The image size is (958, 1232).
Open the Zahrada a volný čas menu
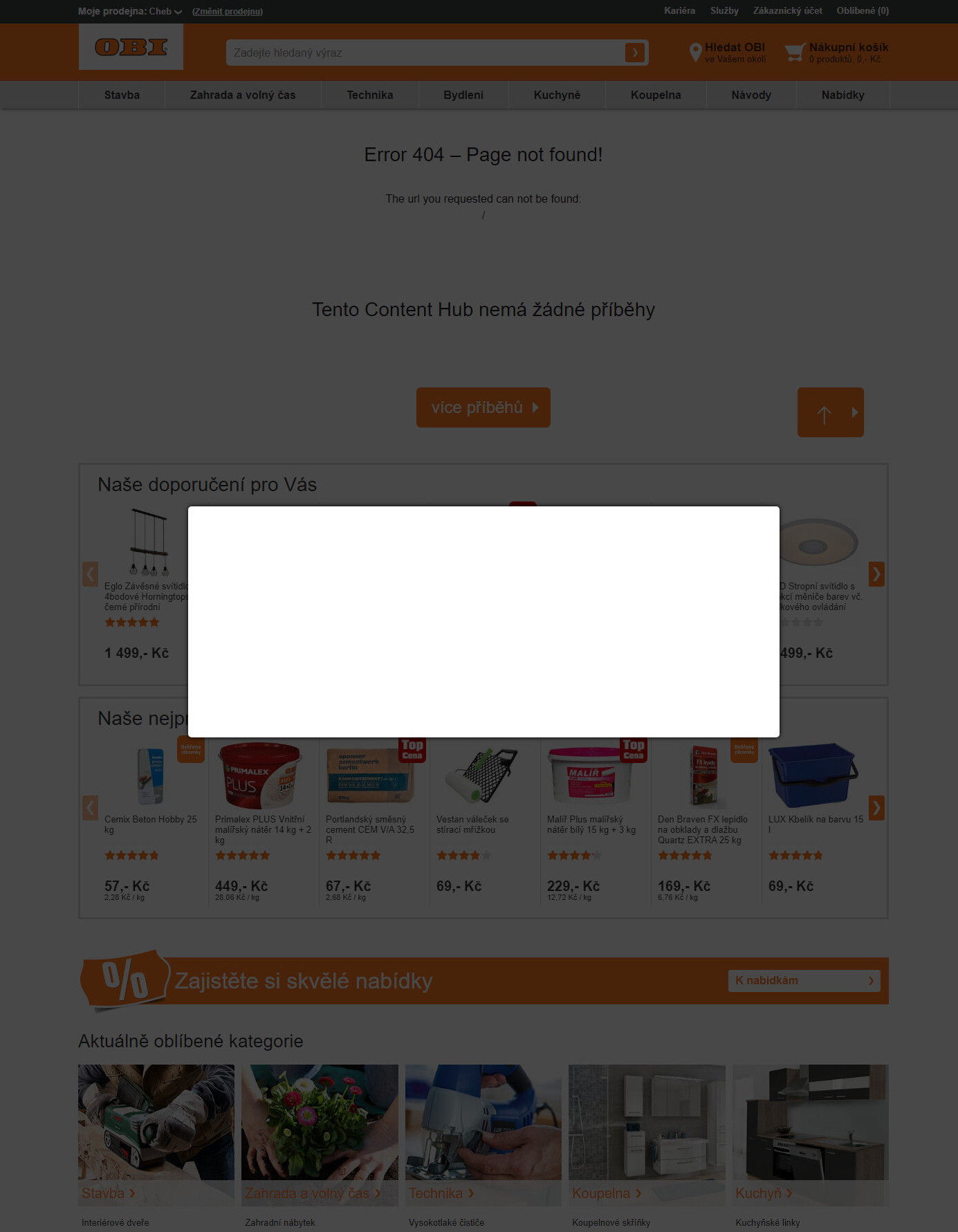(x=243, y=95)
